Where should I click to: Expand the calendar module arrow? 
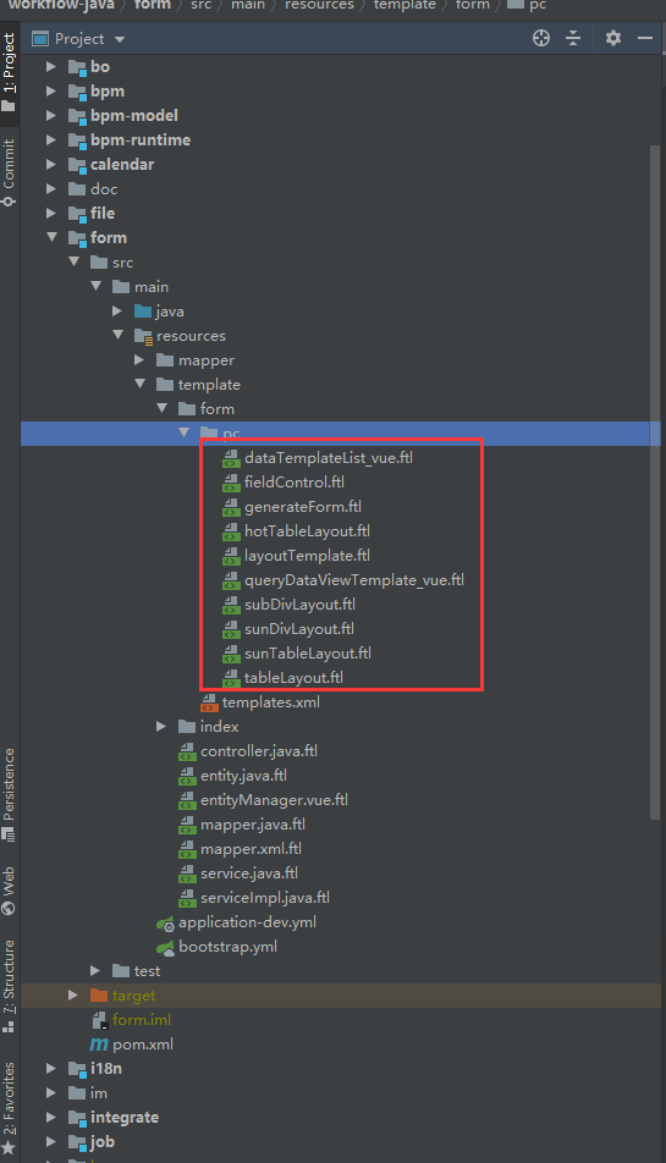pos(51,165)
